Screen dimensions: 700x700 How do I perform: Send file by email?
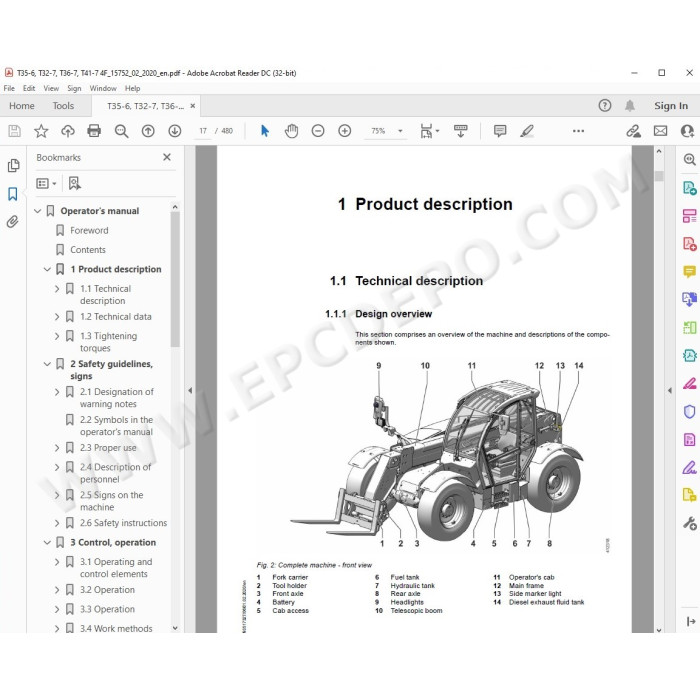click(660, 131)
